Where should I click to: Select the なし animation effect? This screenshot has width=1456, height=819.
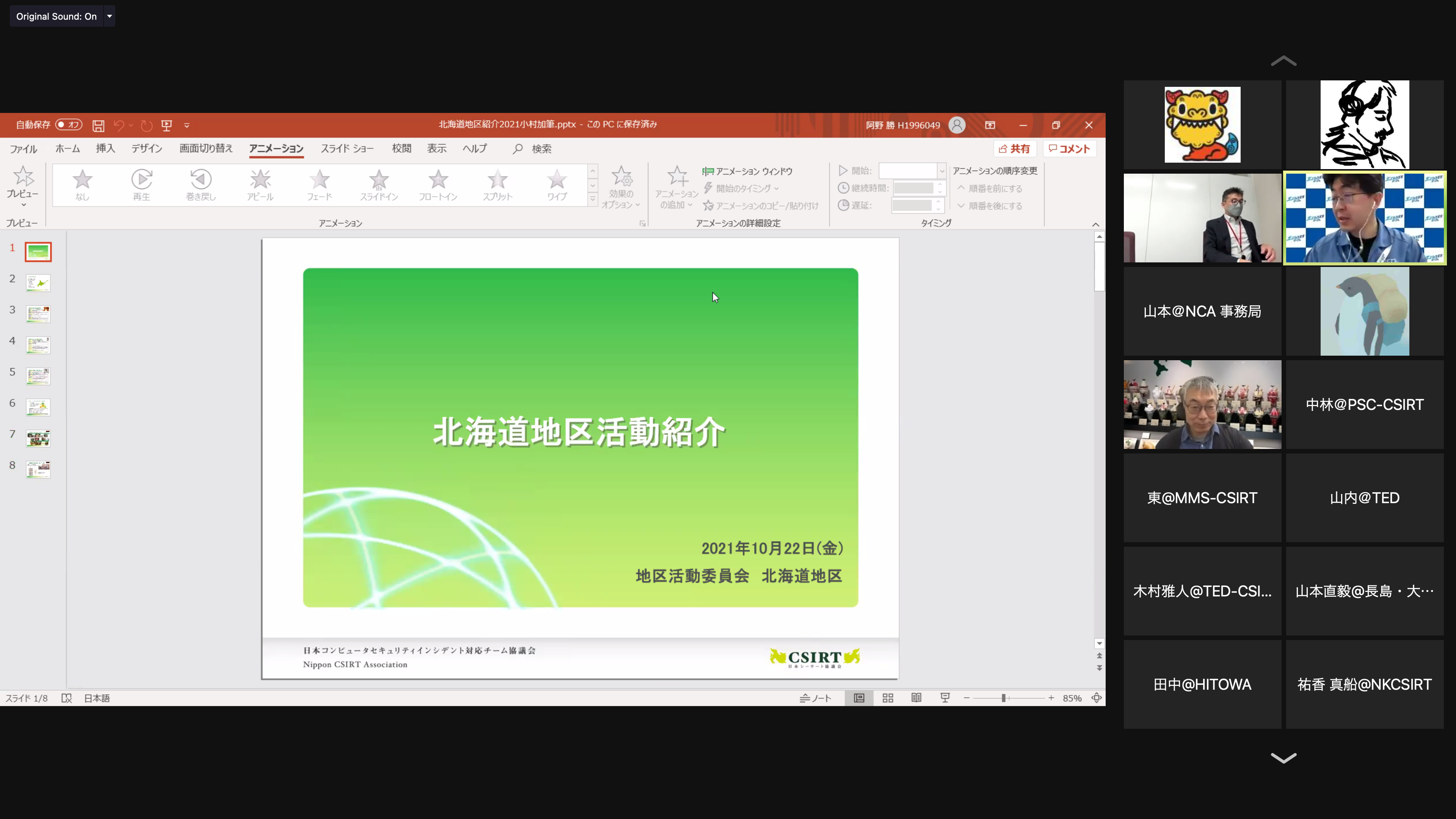point(83,185)
